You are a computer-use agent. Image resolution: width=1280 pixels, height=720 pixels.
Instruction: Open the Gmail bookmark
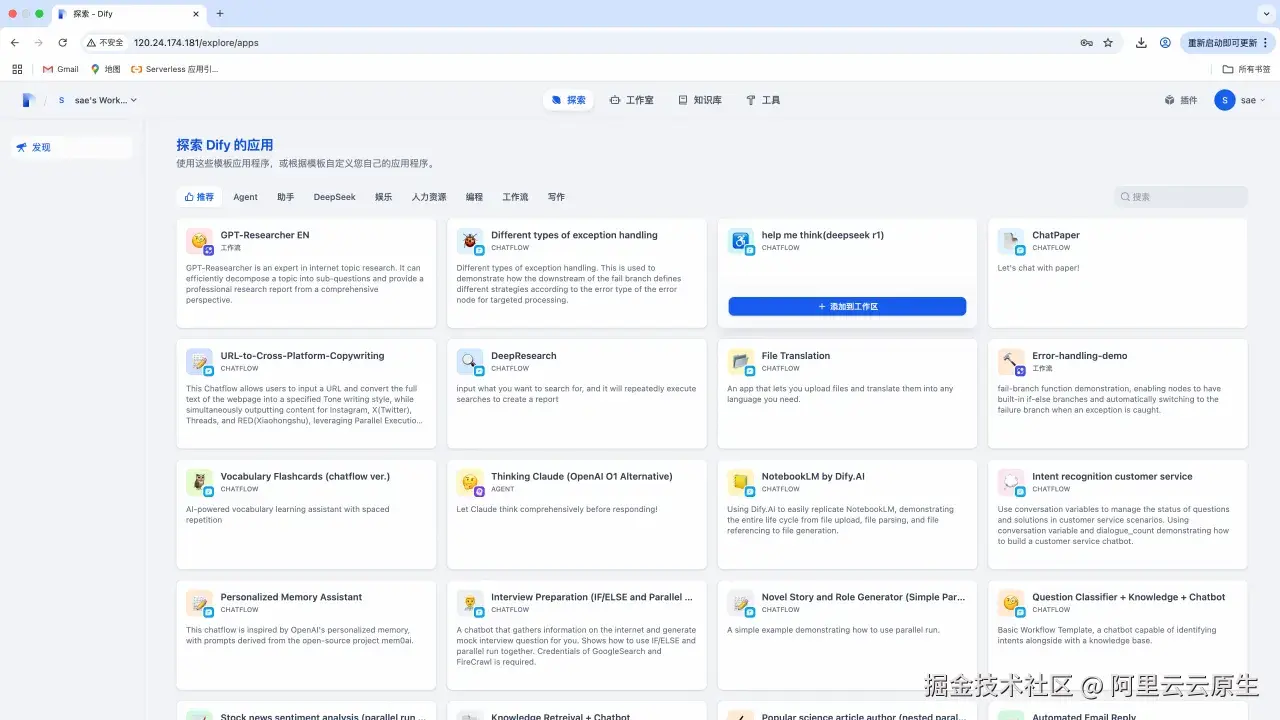click(61, 69)
